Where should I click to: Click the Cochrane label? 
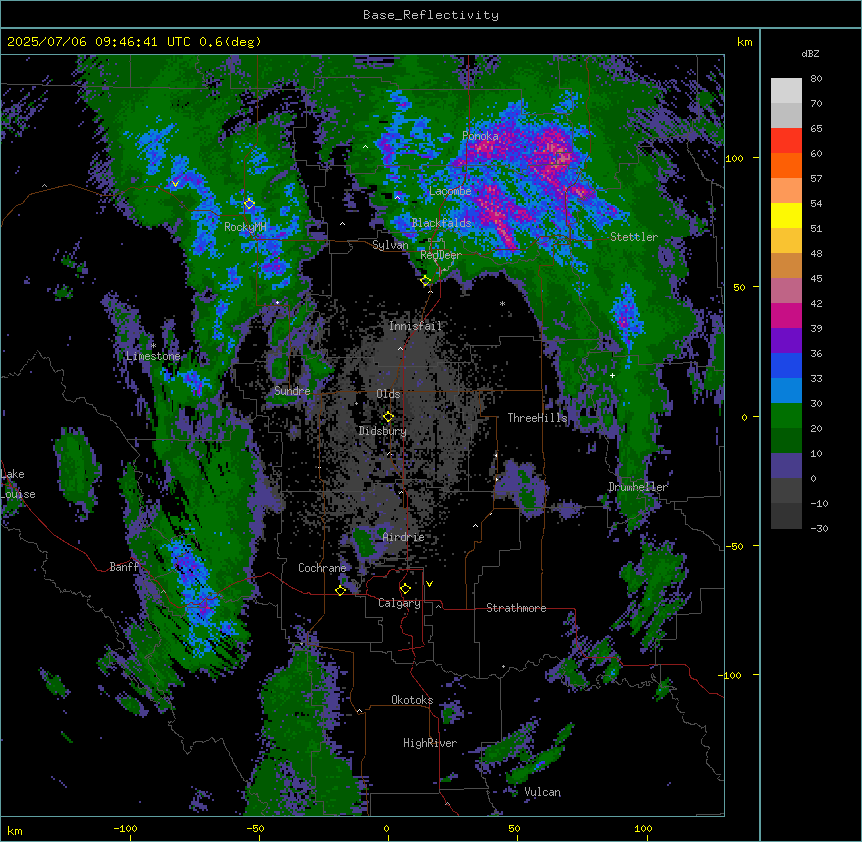pyautogui.click(x=322, y=568)
